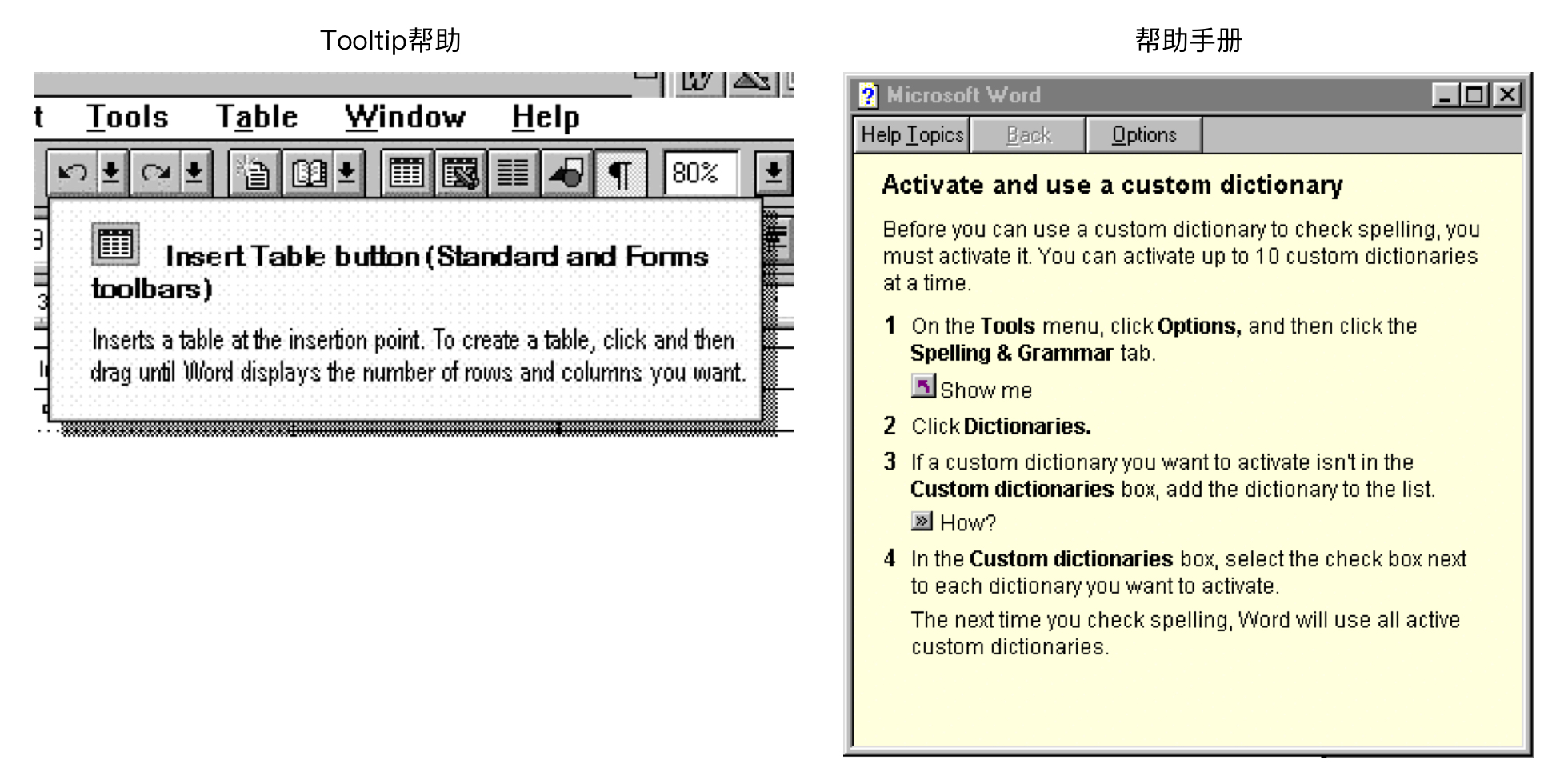Minimize the Microsoft Word help window
This screenshot has height=784, width=1560.
tap(1444, 95)
